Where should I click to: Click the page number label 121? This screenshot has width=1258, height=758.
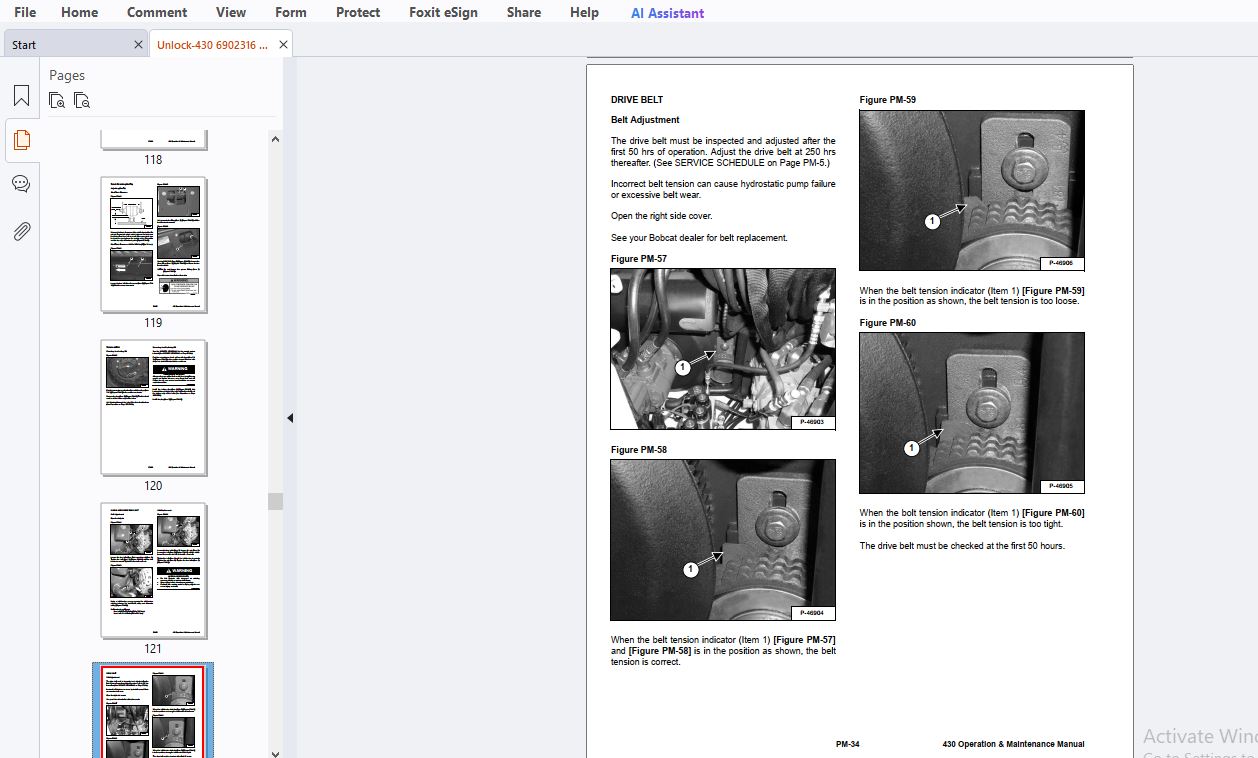click(x=153, y=649)
